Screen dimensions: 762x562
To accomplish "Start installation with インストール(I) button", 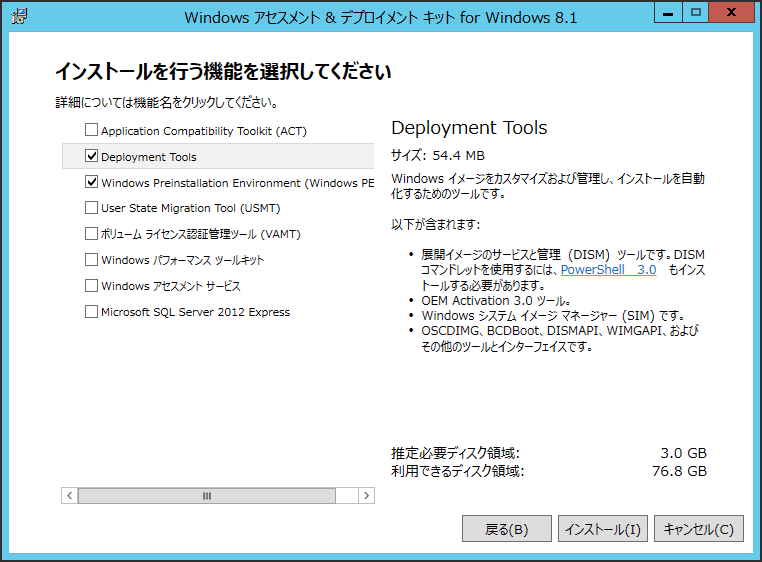I will tap(603, 528).
